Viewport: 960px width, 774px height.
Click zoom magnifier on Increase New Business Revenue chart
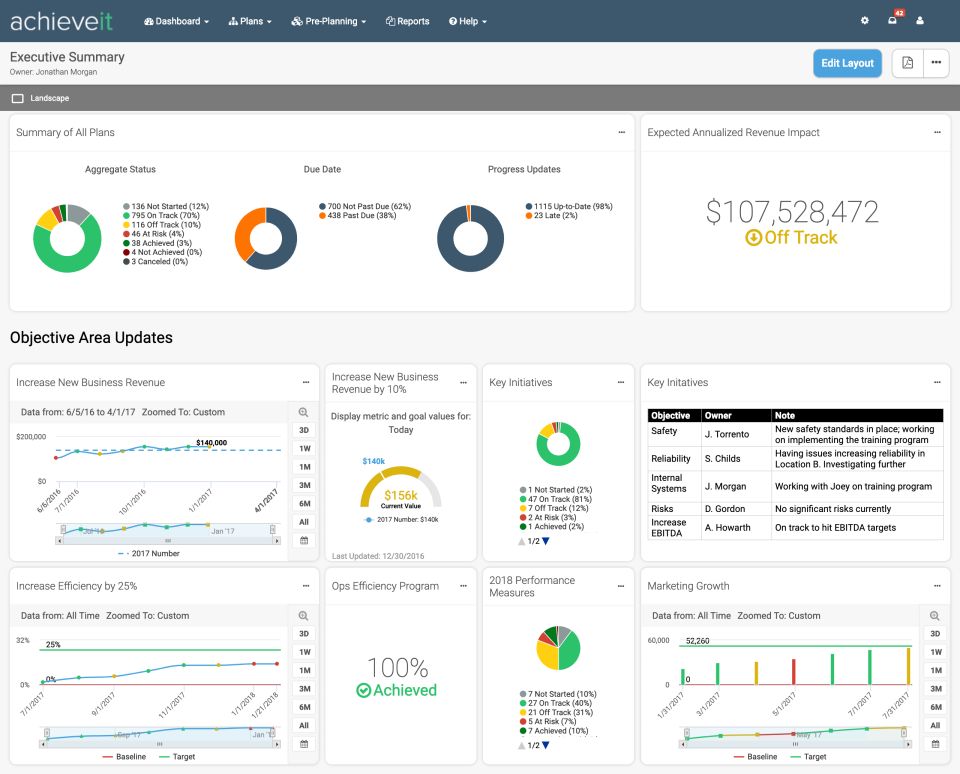pyautogui.click(x=304, y=412)
